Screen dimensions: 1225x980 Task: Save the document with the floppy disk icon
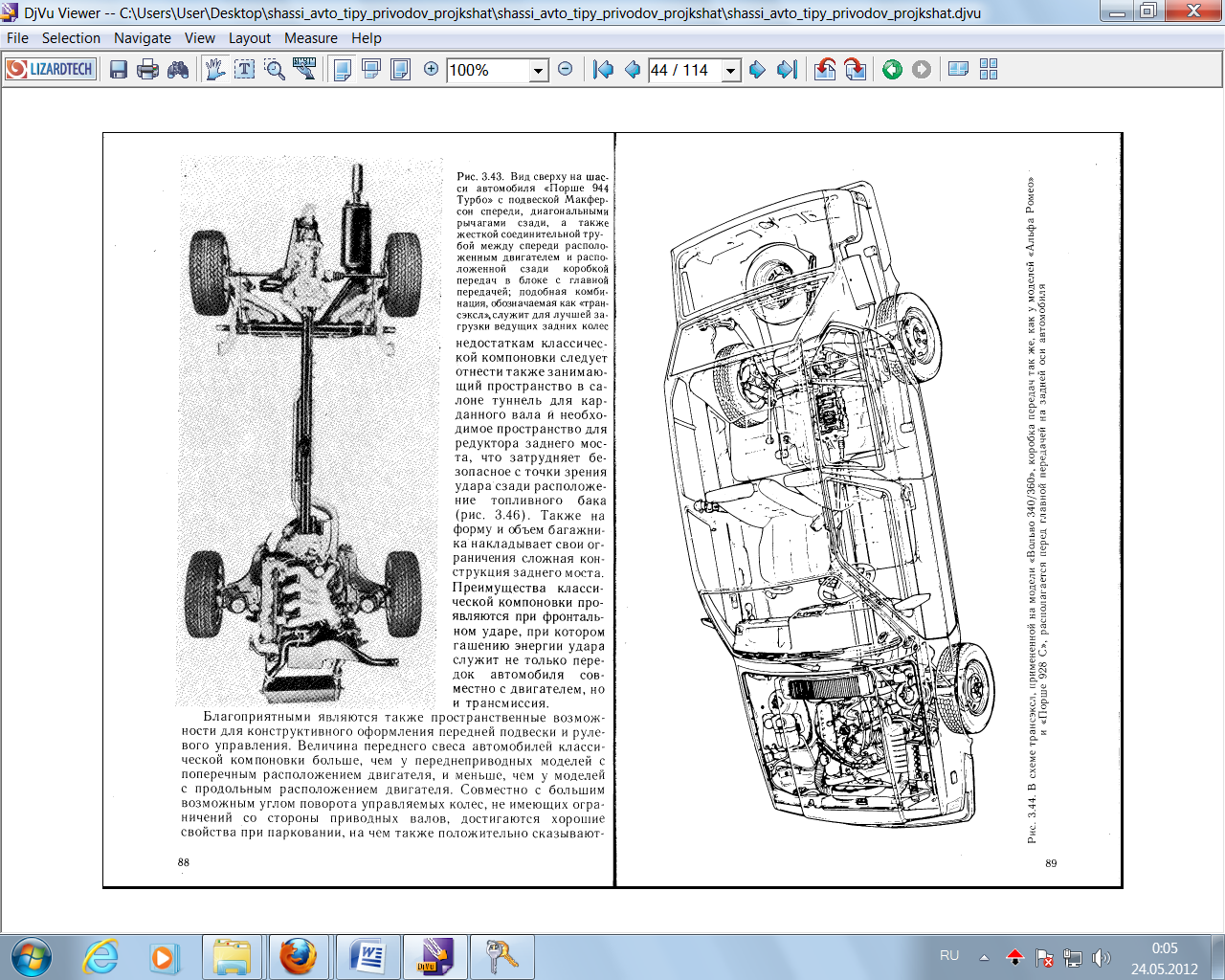tap(119, 69)
